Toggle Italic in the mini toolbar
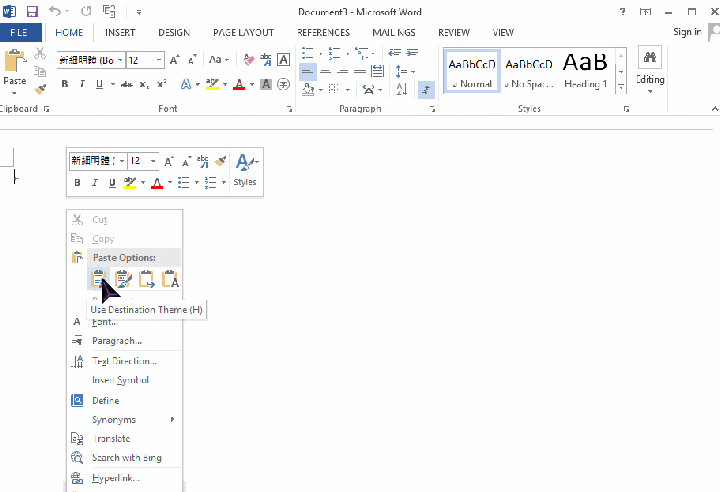This screenshot has width=720, height=492. click(x=95, y=183)
